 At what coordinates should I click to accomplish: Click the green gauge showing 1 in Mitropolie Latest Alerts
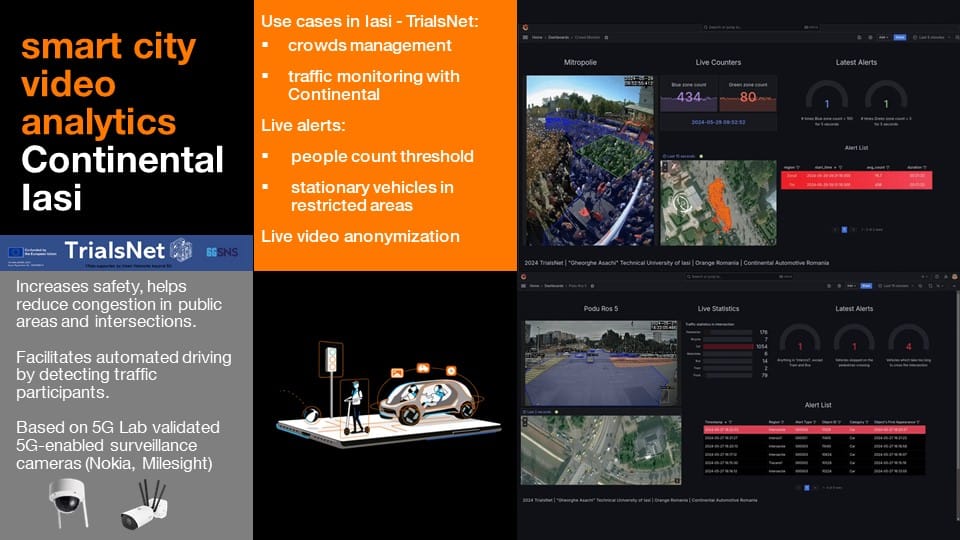coord(886,97)
